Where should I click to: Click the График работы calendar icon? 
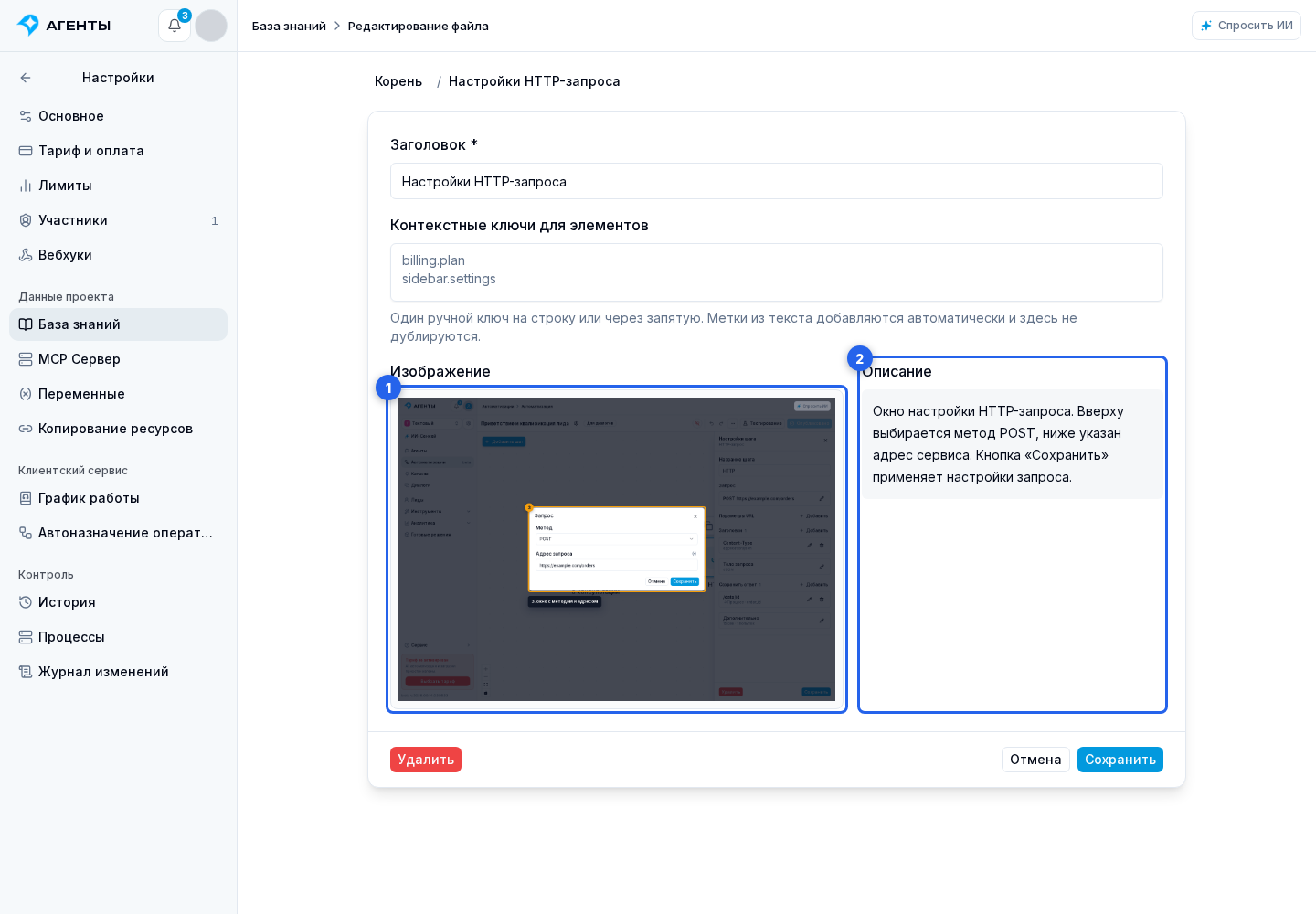[x=26, y=498]
